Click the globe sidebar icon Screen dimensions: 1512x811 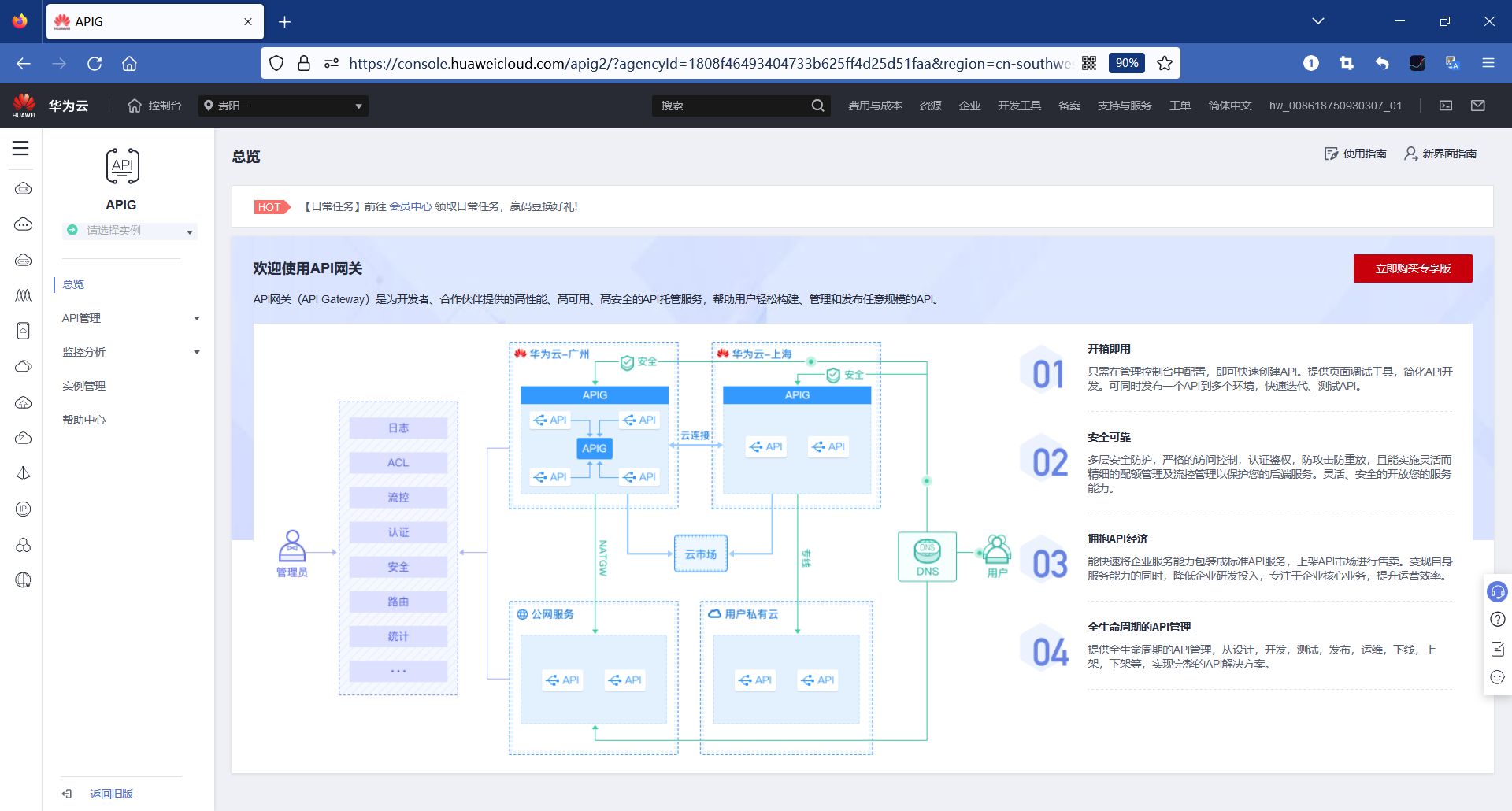coord(24,580)
